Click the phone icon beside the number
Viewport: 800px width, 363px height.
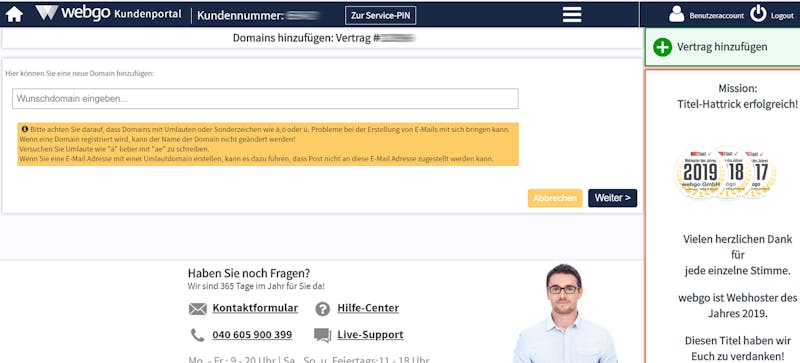(x=197, y=335)
